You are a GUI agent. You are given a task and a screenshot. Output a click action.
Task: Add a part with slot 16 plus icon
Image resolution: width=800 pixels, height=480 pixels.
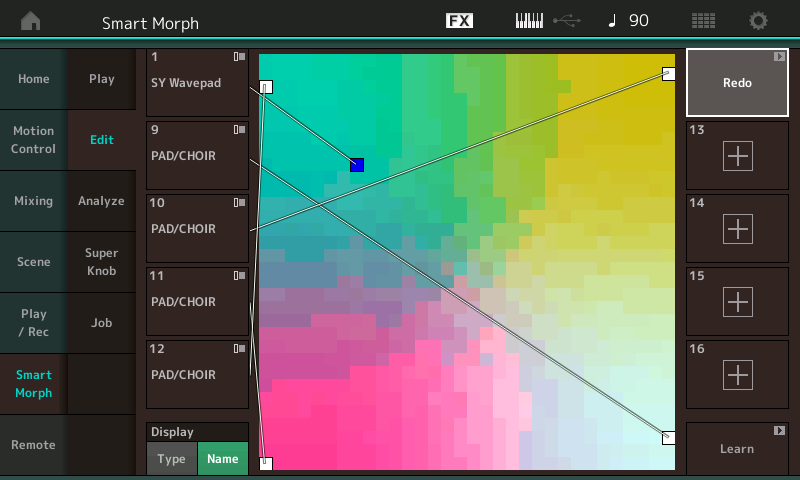point(737,374)
